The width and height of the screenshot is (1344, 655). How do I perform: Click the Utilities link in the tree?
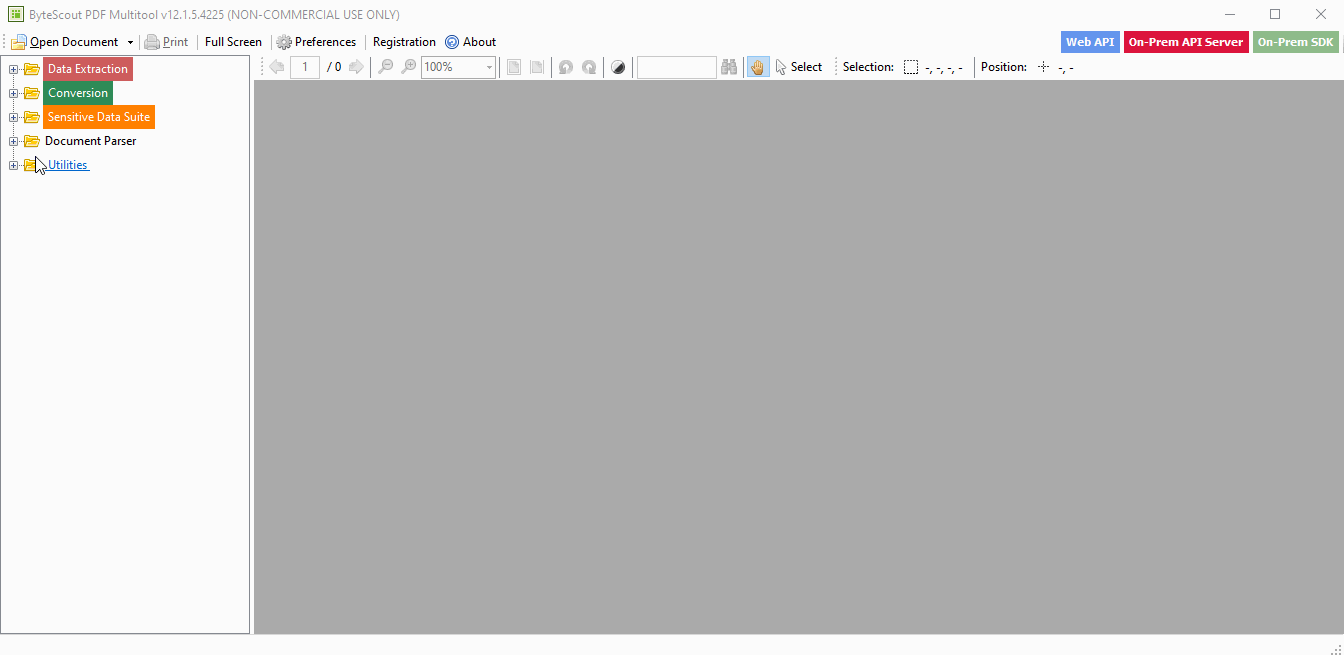click(68, 165)
